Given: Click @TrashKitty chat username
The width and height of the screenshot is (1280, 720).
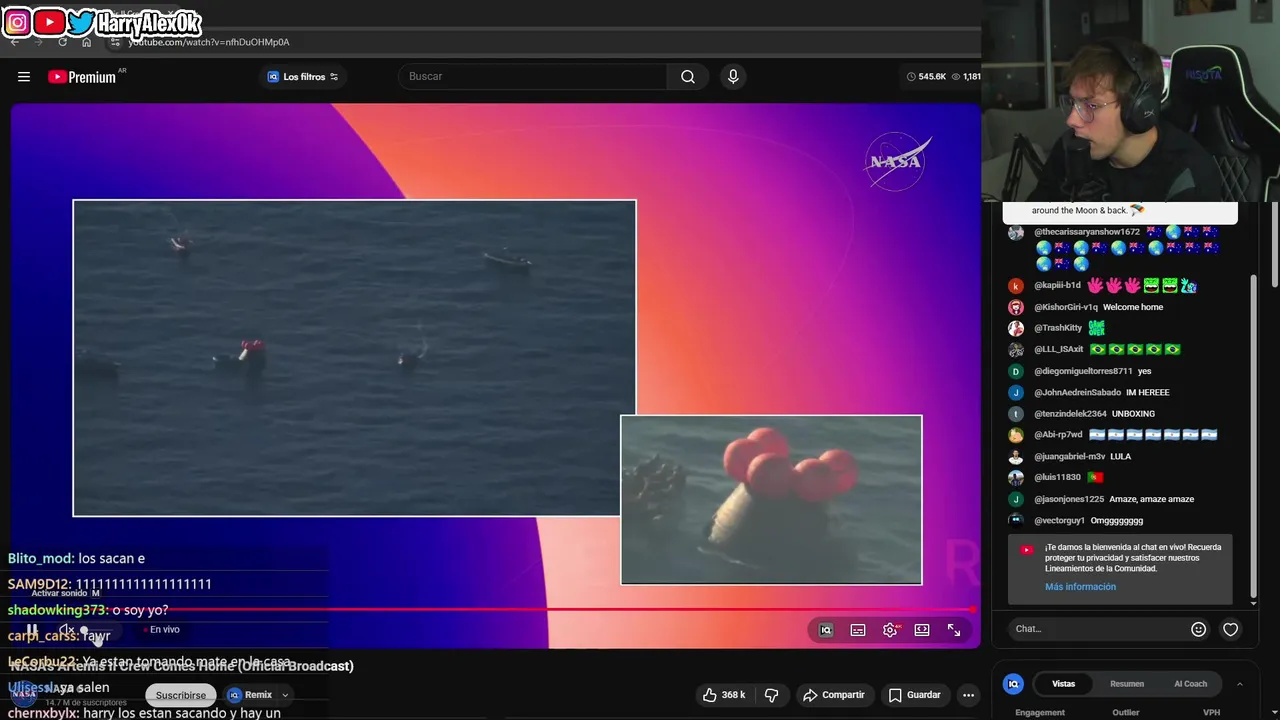Looking at the screenshot, I should coord(1058,328).
